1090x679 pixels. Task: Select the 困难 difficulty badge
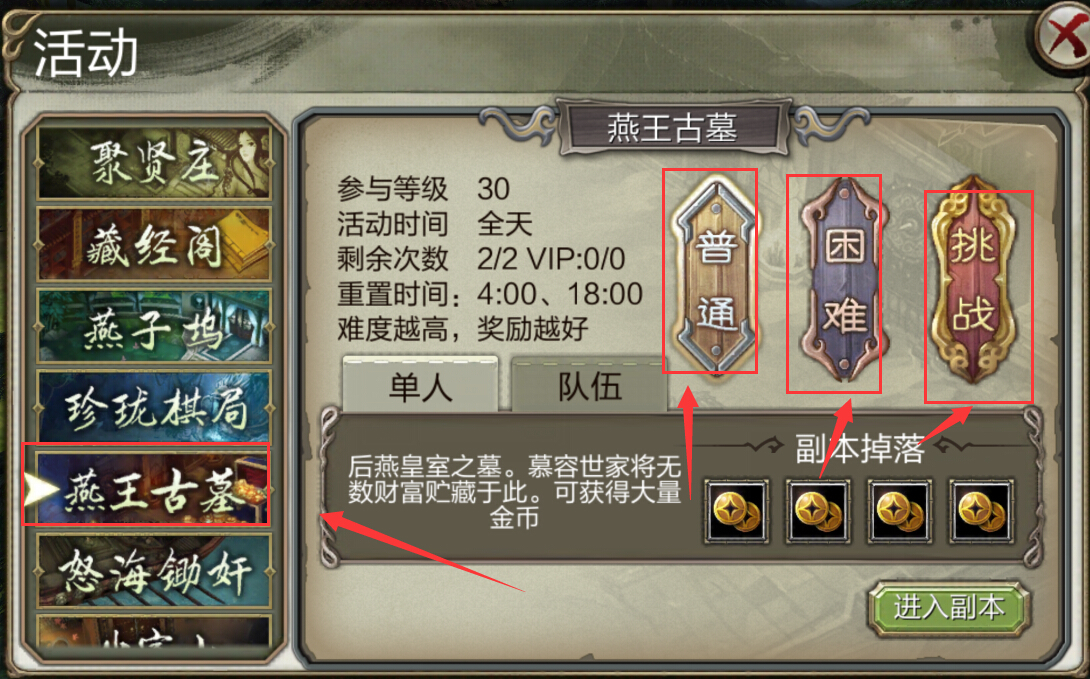tap(844, 280)
